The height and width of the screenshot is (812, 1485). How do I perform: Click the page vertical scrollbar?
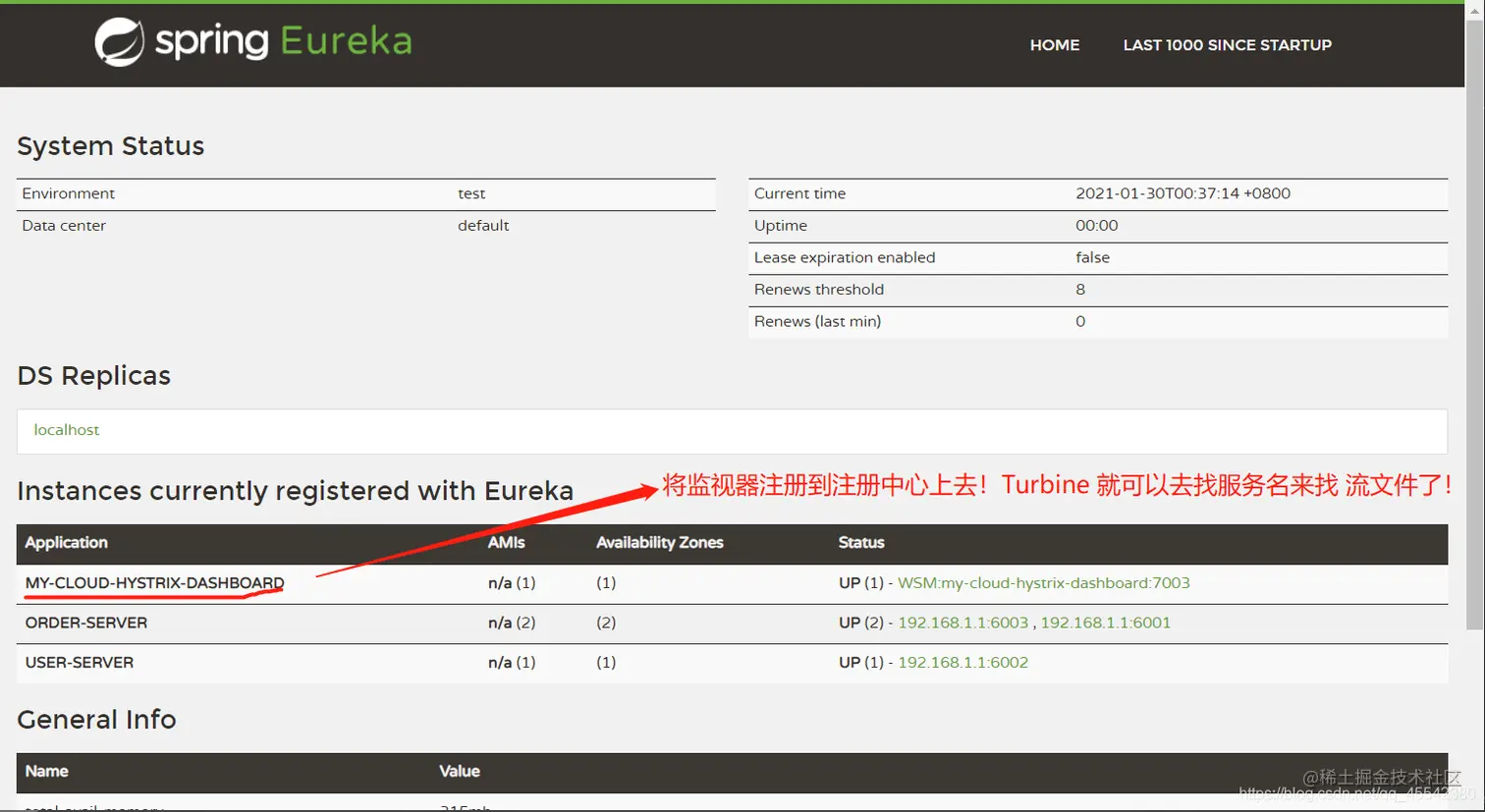(1474, 324)
